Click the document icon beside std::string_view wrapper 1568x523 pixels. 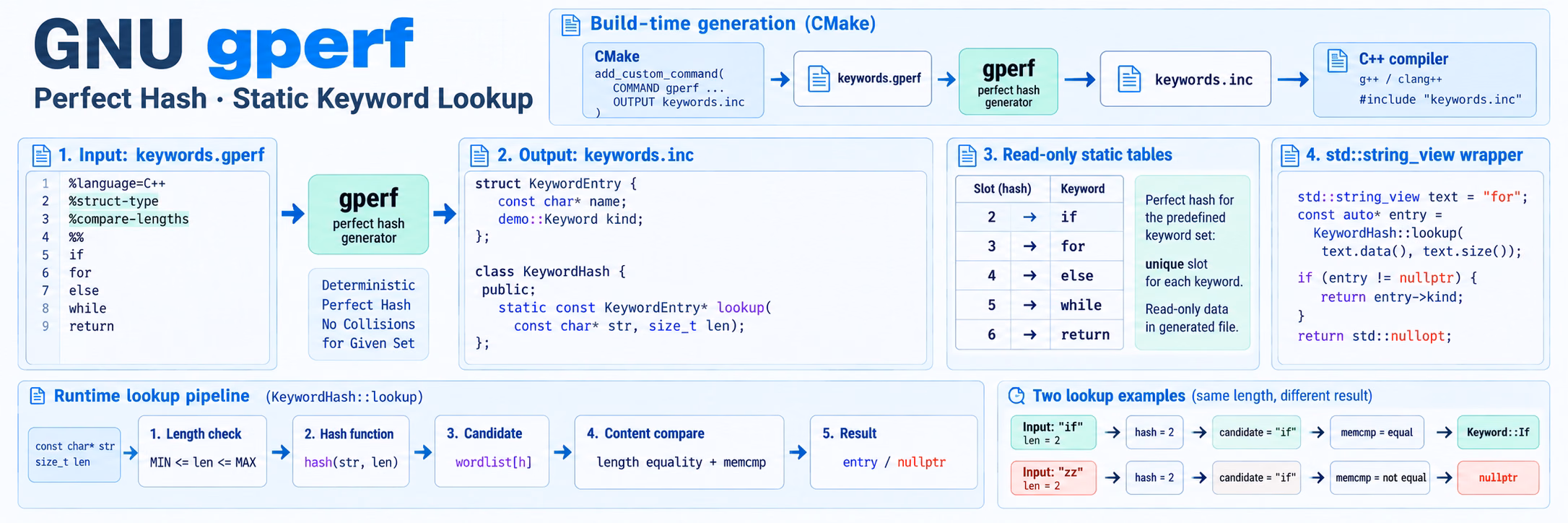pyautogui.click(x=1289, y=155)
